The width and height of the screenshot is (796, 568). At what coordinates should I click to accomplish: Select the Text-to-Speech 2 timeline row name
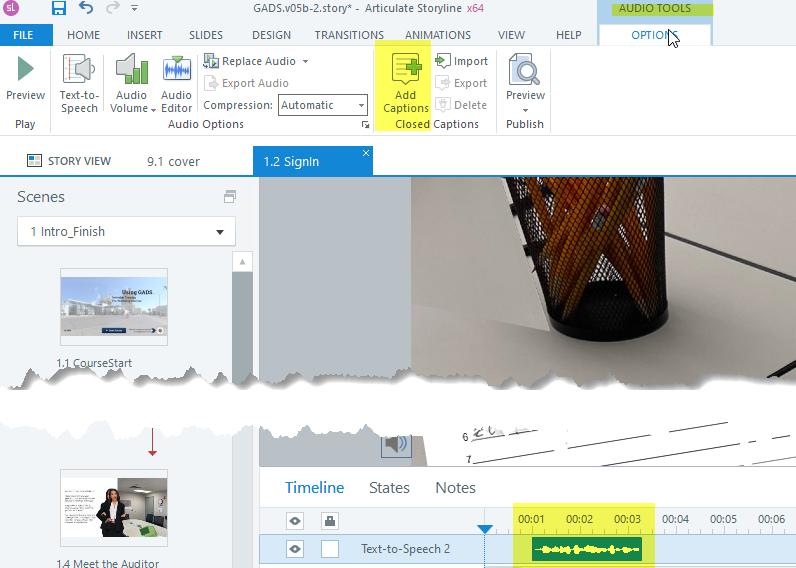(x=405, y=549)
